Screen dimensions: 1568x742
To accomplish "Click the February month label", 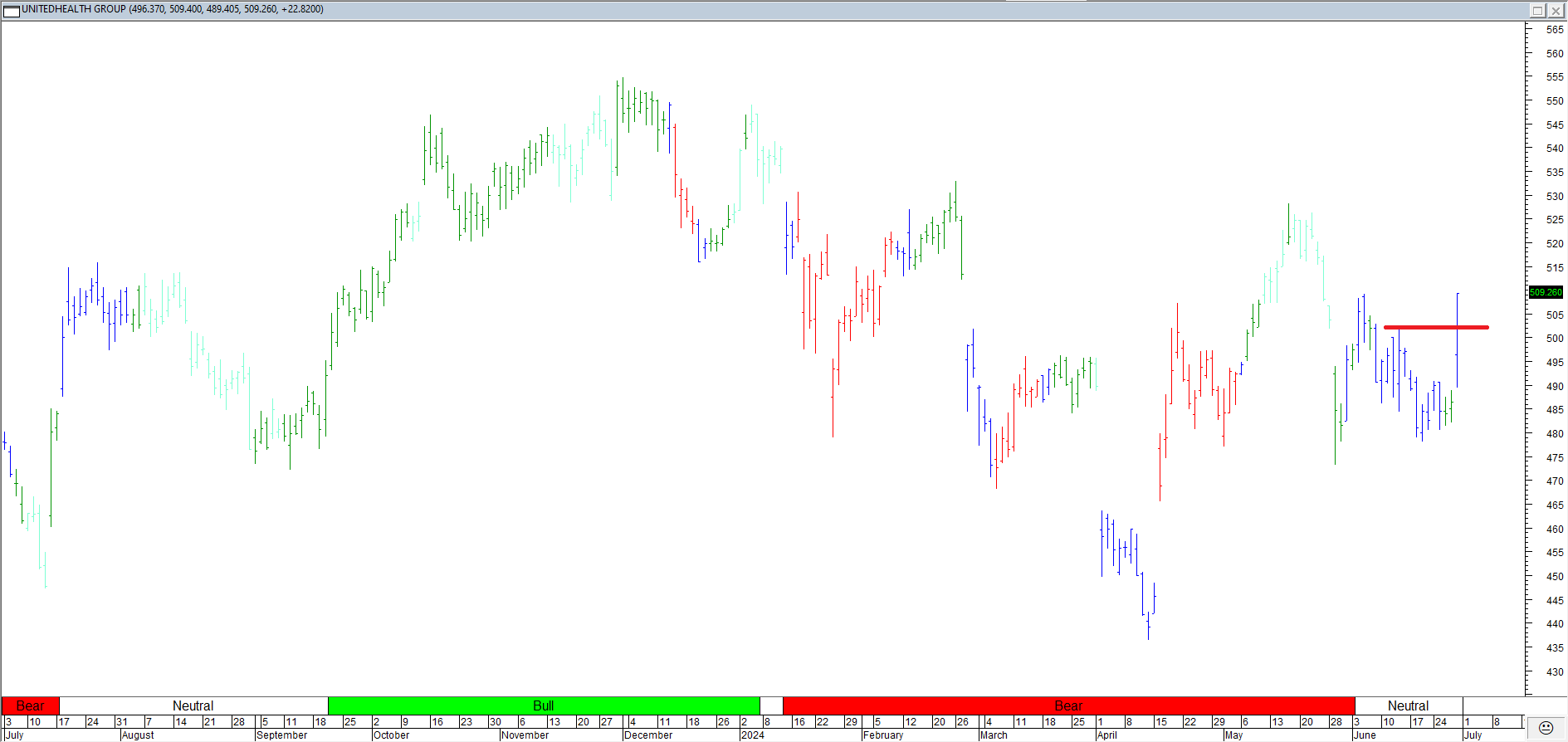I will [883, 735].
